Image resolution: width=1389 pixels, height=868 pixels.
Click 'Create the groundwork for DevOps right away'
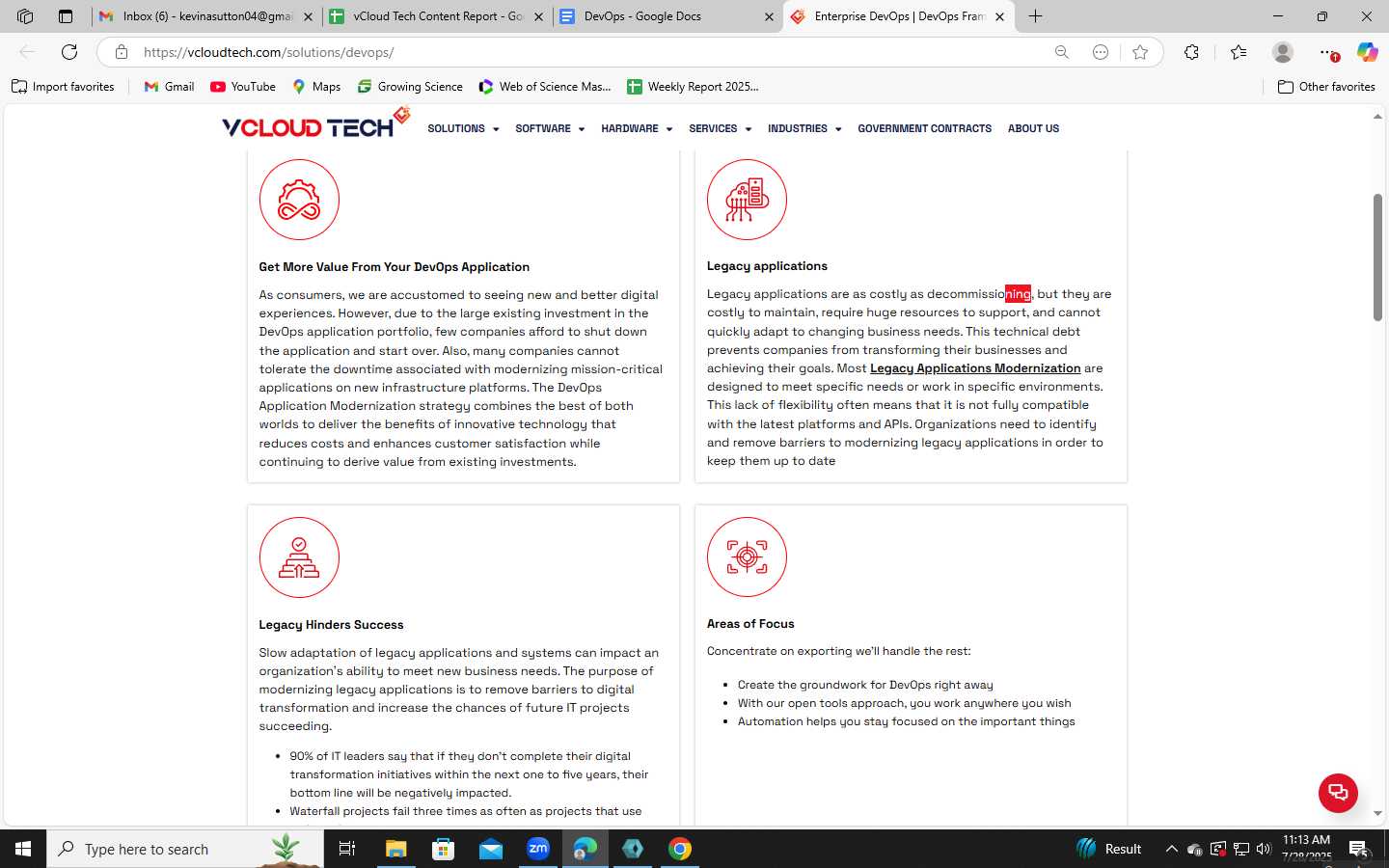[865, 685]
